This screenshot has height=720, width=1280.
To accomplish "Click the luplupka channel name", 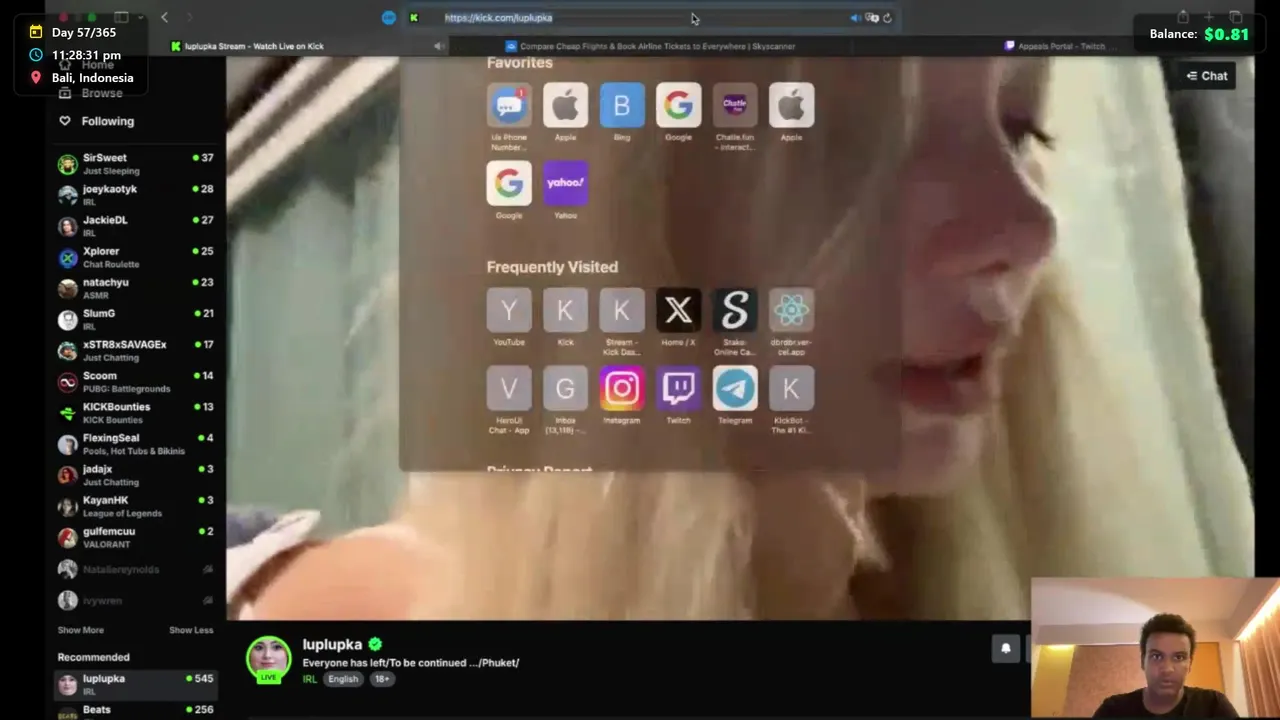I will point(332,645).
